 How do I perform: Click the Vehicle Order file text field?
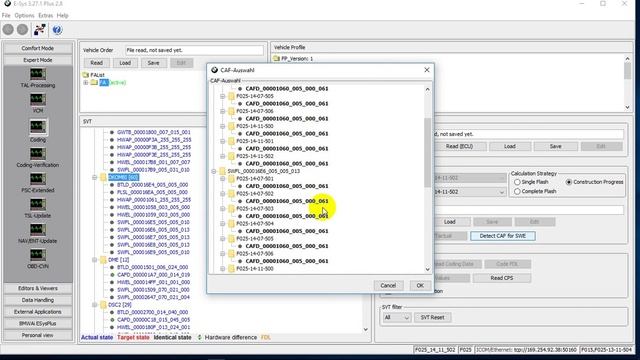coord(194,50)
